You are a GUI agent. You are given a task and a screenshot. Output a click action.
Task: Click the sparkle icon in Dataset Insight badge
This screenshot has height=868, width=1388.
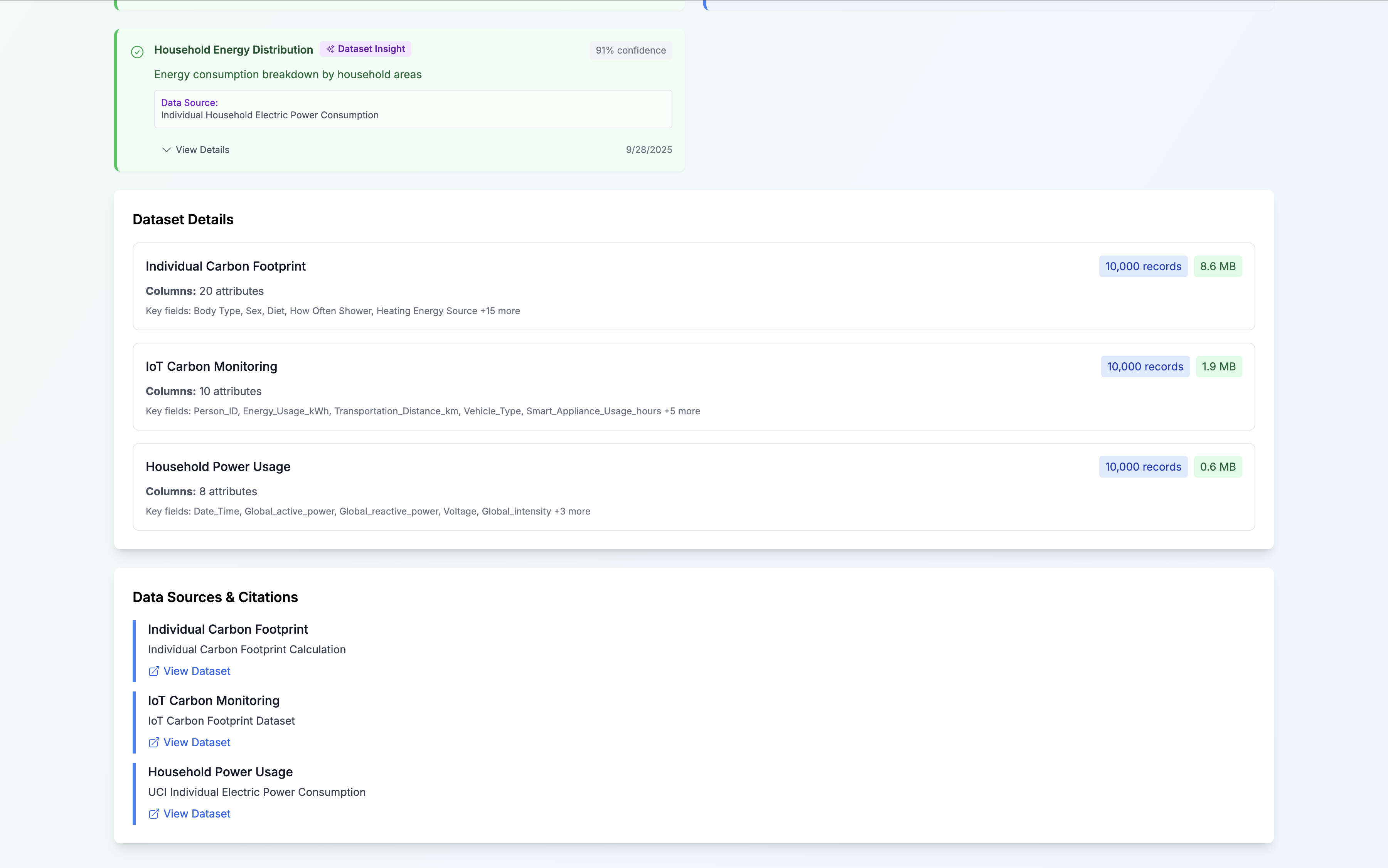point(330,49)
